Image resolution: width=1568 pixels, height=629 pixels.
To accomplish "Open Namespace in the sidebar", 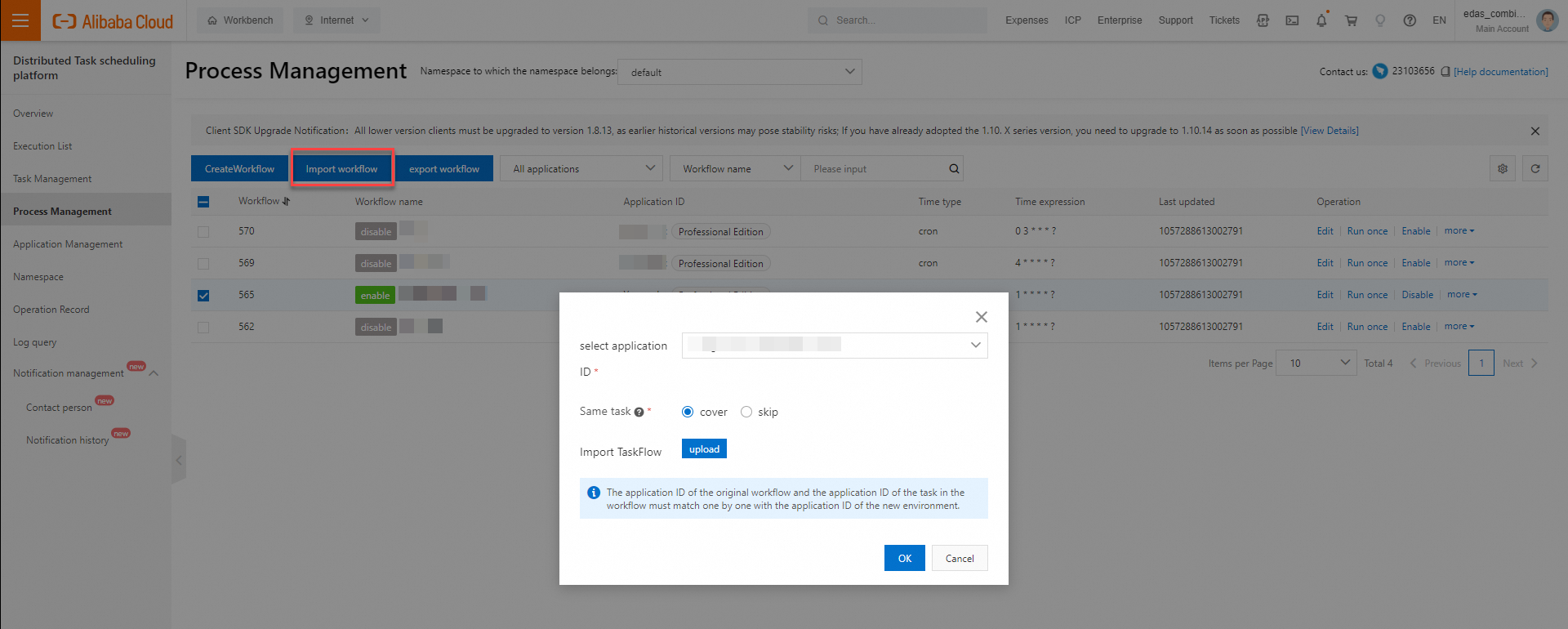I will 38,277.
